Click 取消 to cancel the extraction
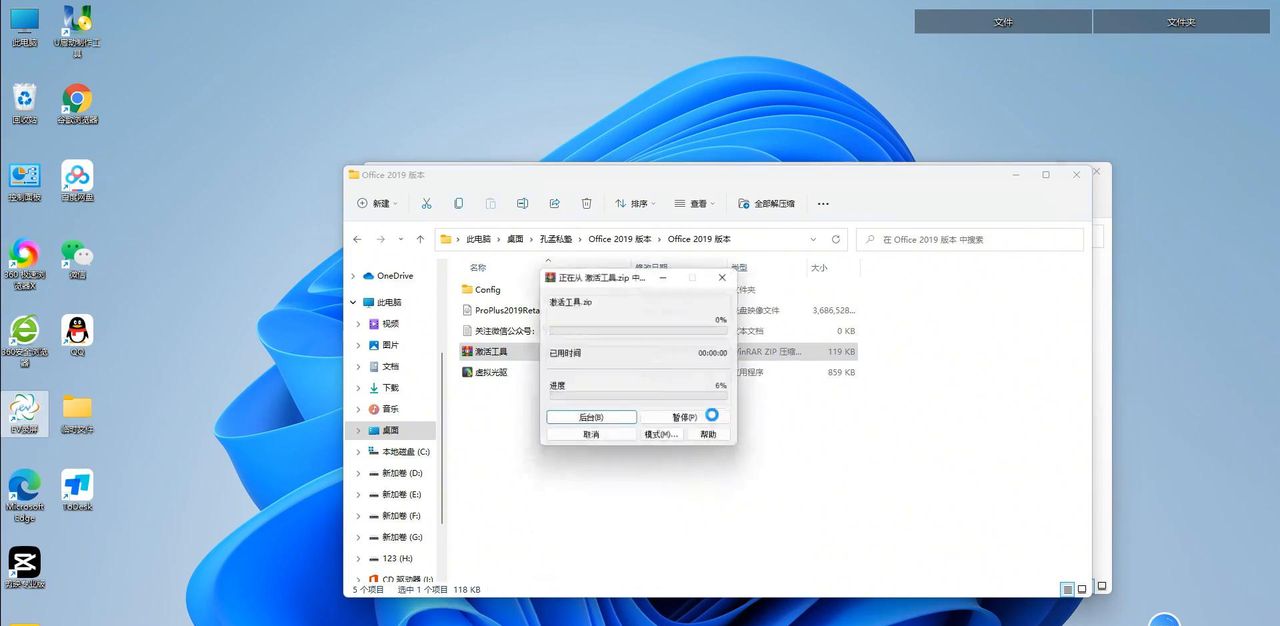The width and height of the screenshot is (1280, 626). (x=592, y=435)
